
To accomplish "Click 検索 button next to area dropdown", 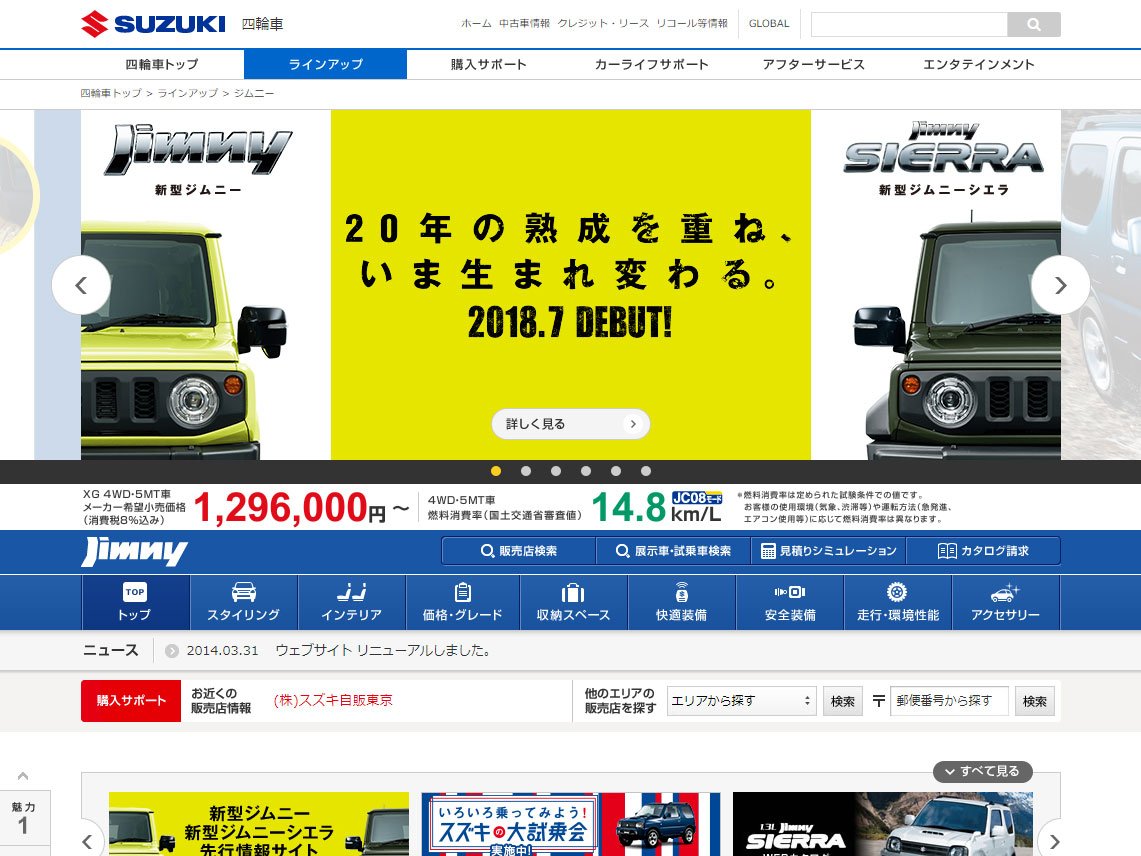I will point(843,701).
